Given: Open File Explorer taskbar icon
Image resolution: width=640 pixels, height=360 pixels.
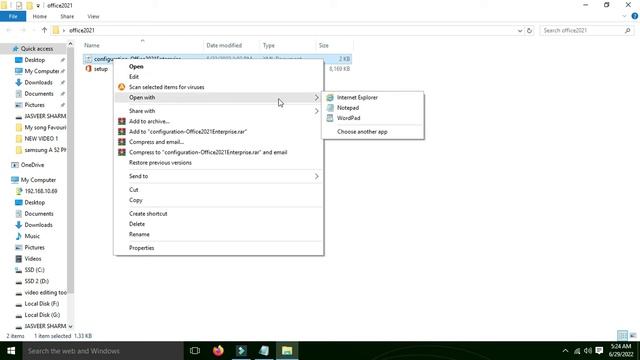Looking at the screenshot, I should pyautogui.click(x=287, y=351).
